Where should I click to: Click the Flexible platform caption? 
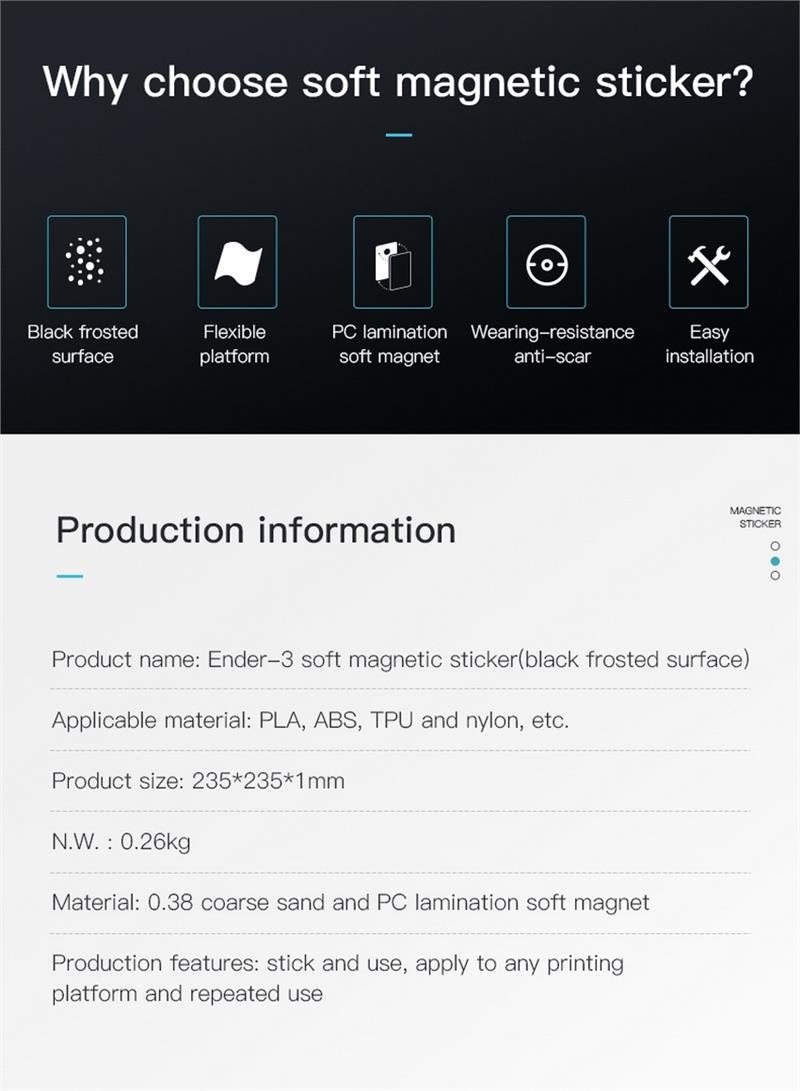[x=235, y=344]
